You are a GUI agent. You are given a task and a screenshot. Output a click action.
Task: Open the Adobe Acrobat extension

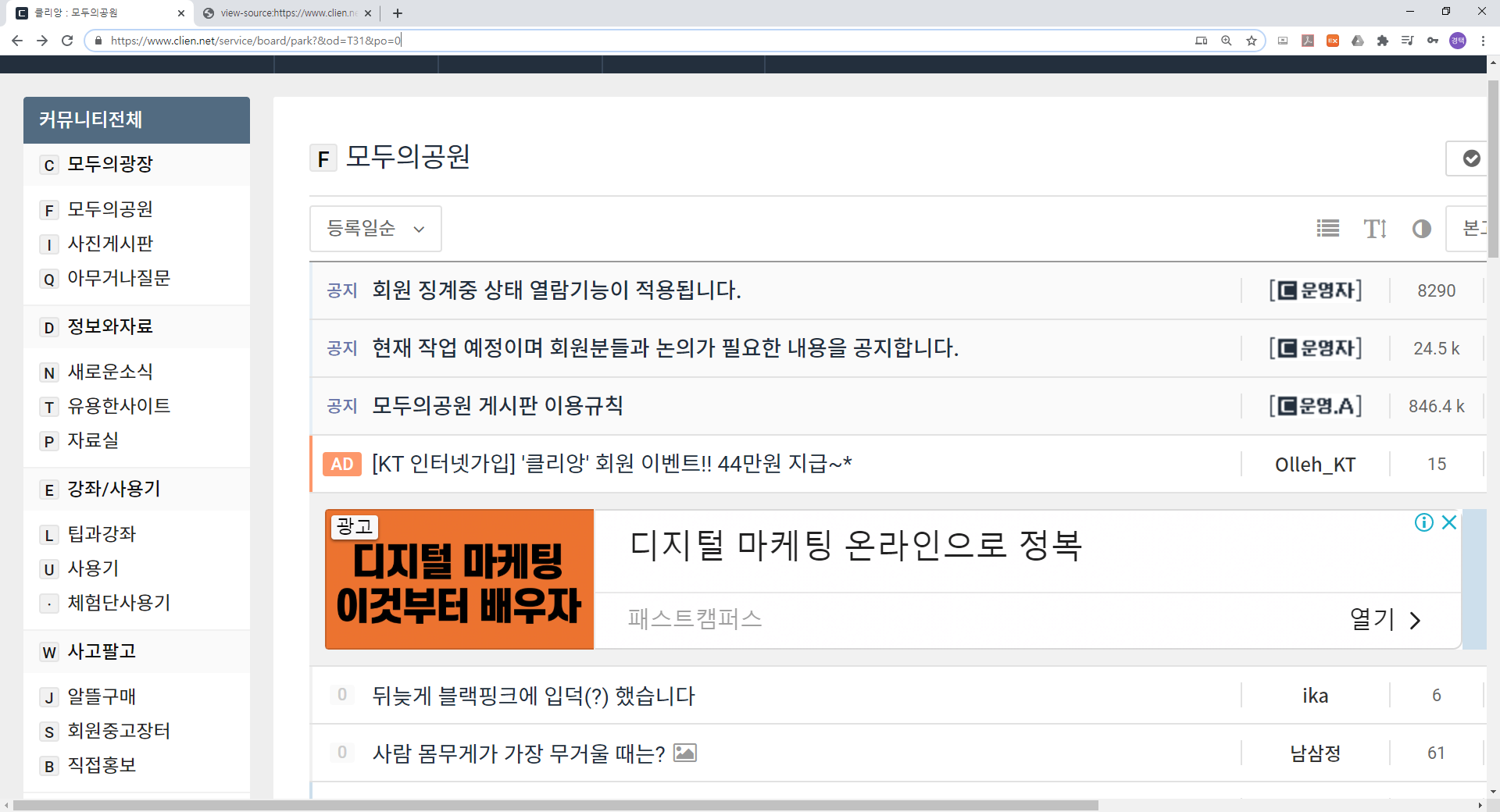[x=1308, y=41]
